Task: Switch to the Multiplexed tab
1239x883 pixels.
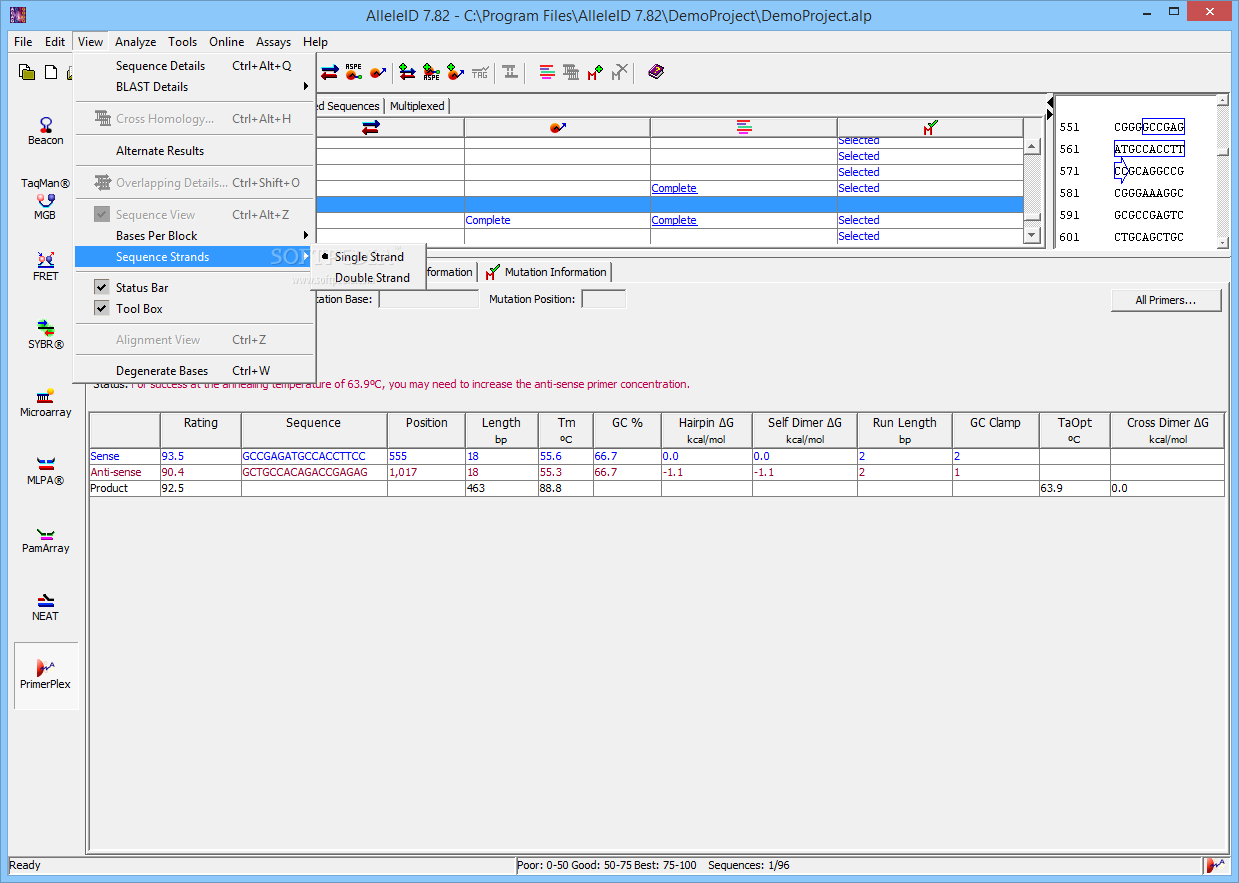Action: 417,106
